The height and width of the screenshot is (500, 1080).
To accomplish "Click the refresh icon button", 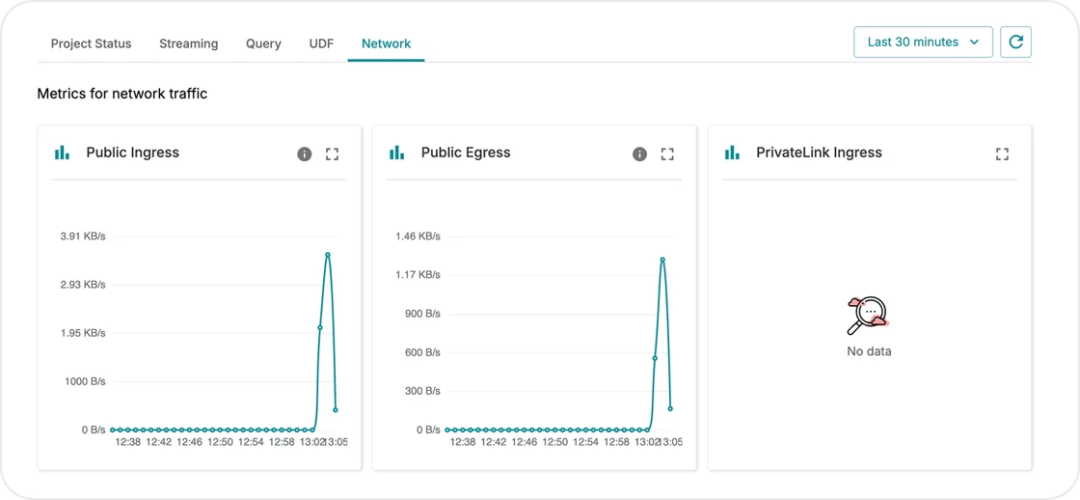I will 1015,42.
